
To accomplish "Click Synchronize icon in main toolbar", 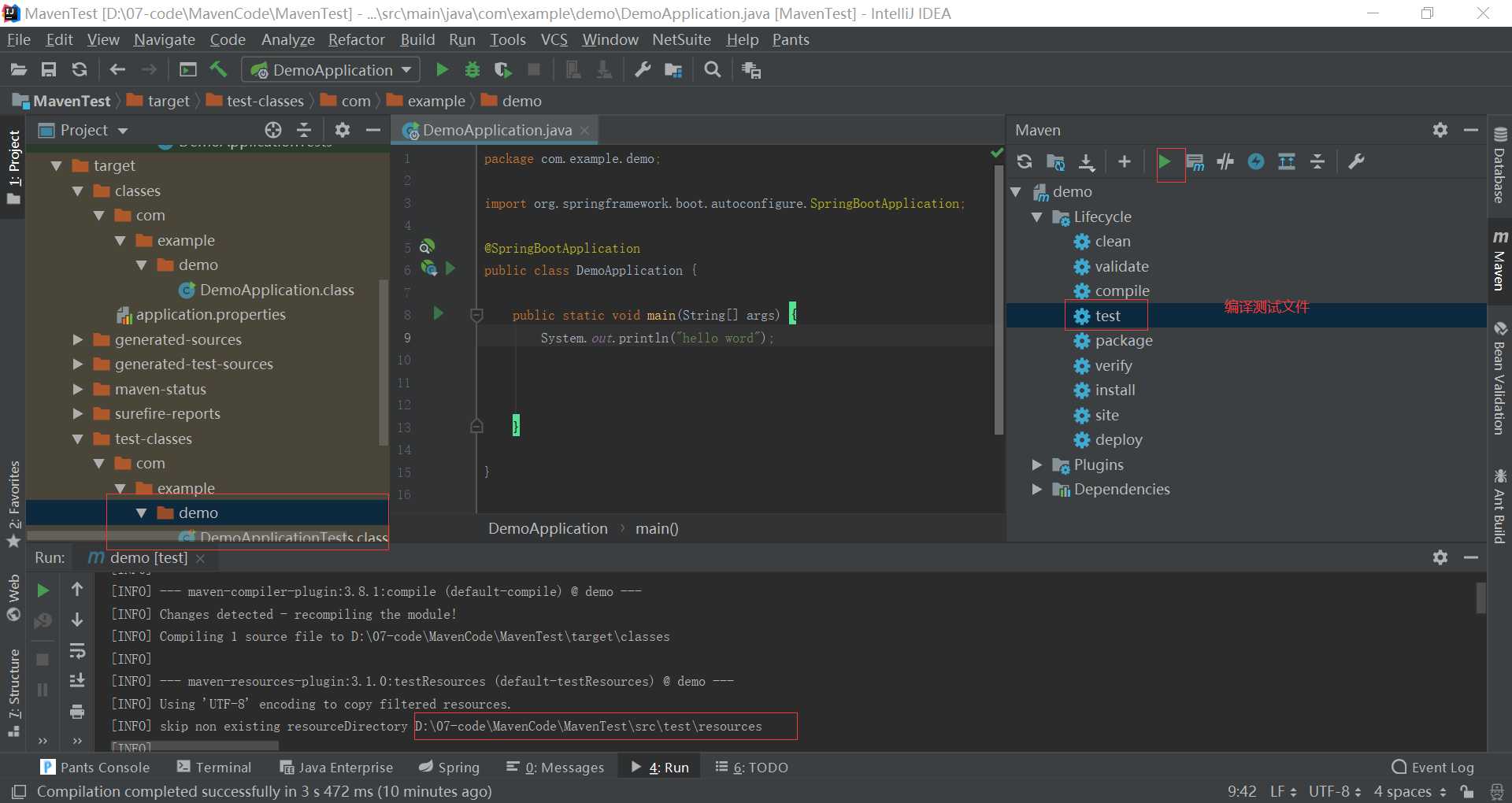I will 80,70.
